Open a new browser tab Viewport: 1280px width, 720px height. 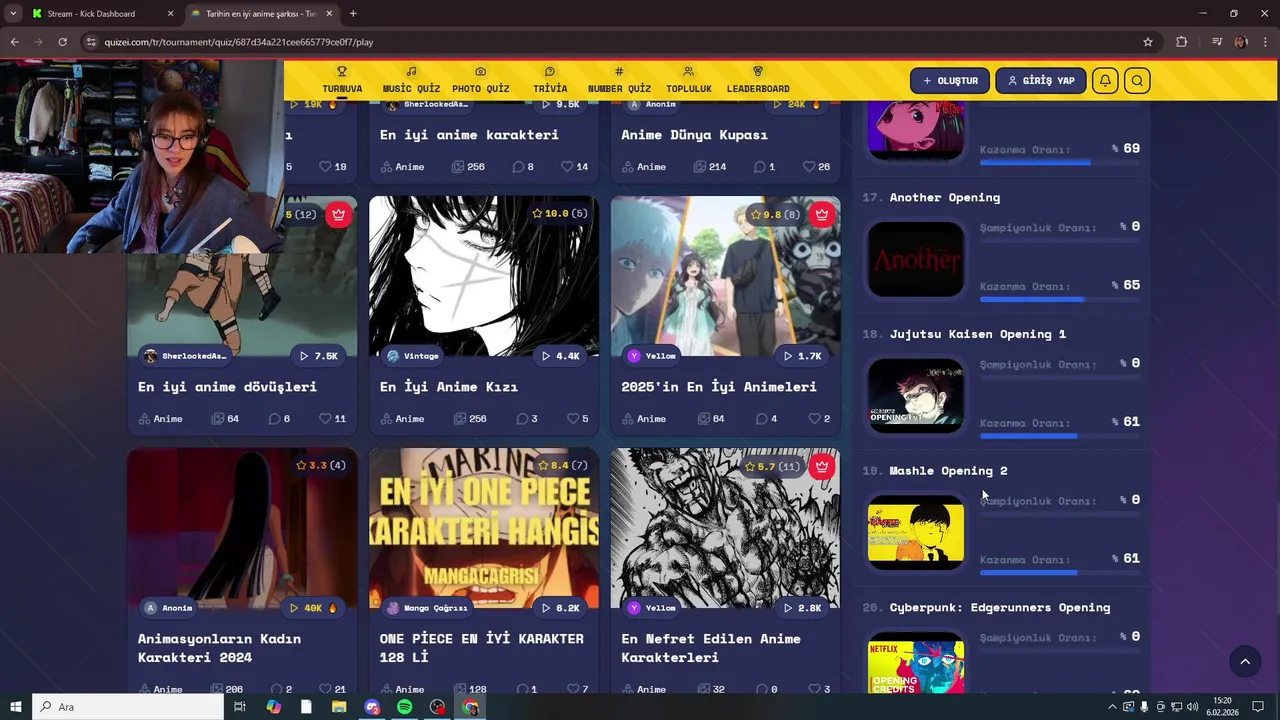tap(353, 14)
